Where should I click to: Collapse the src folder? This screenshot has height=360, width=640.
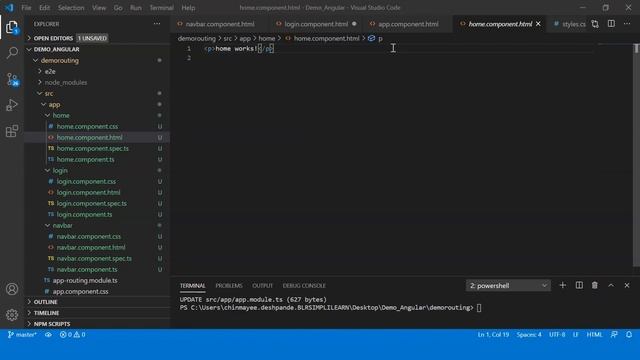[97, 93]
